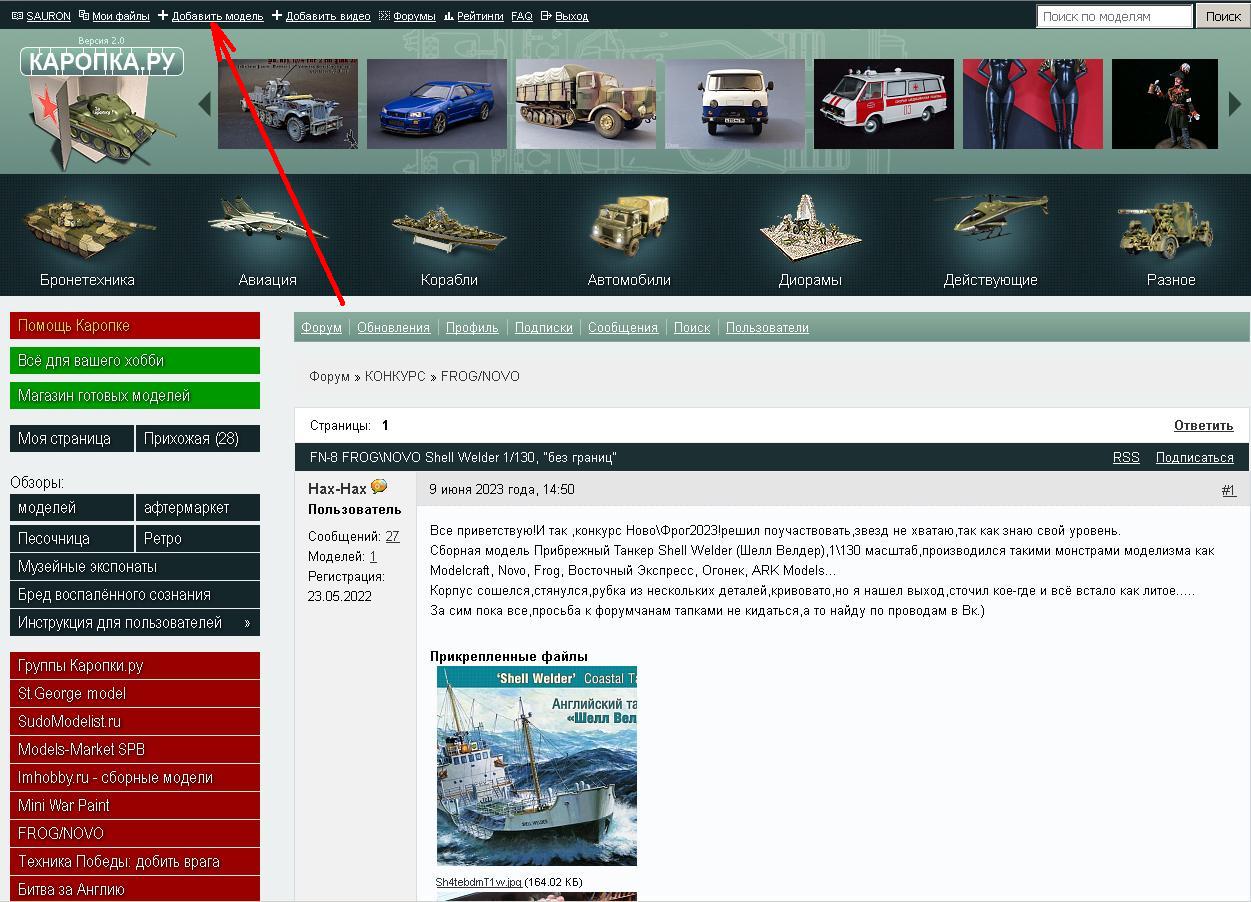This screenshot has height=902, width=1251.
Task: Subscribe to the thread via Подписаться
Action: point(1194,457)
